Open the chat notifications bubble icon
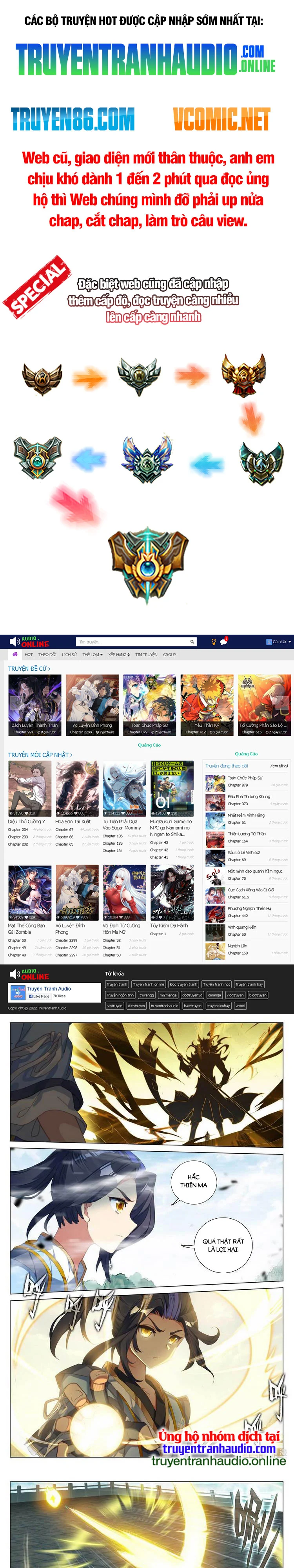The width and height of the screenshot is (294, 1568). [223, 642]
